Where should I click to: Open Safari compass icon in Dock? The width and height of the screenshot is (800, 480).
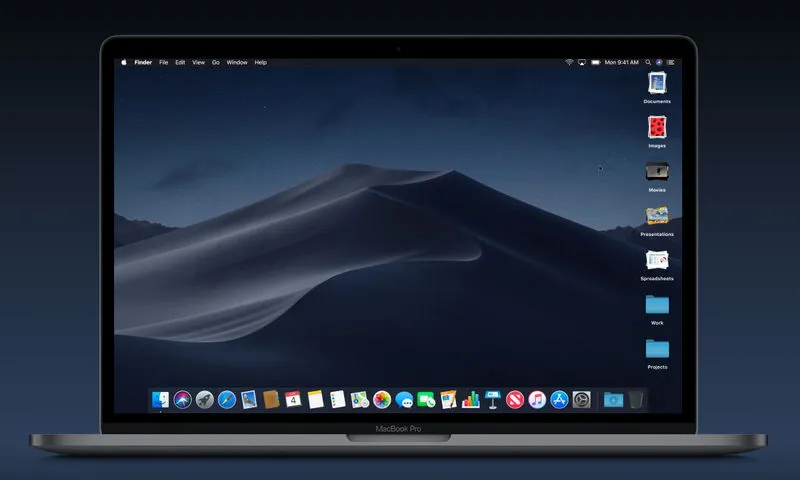point(227,399)
